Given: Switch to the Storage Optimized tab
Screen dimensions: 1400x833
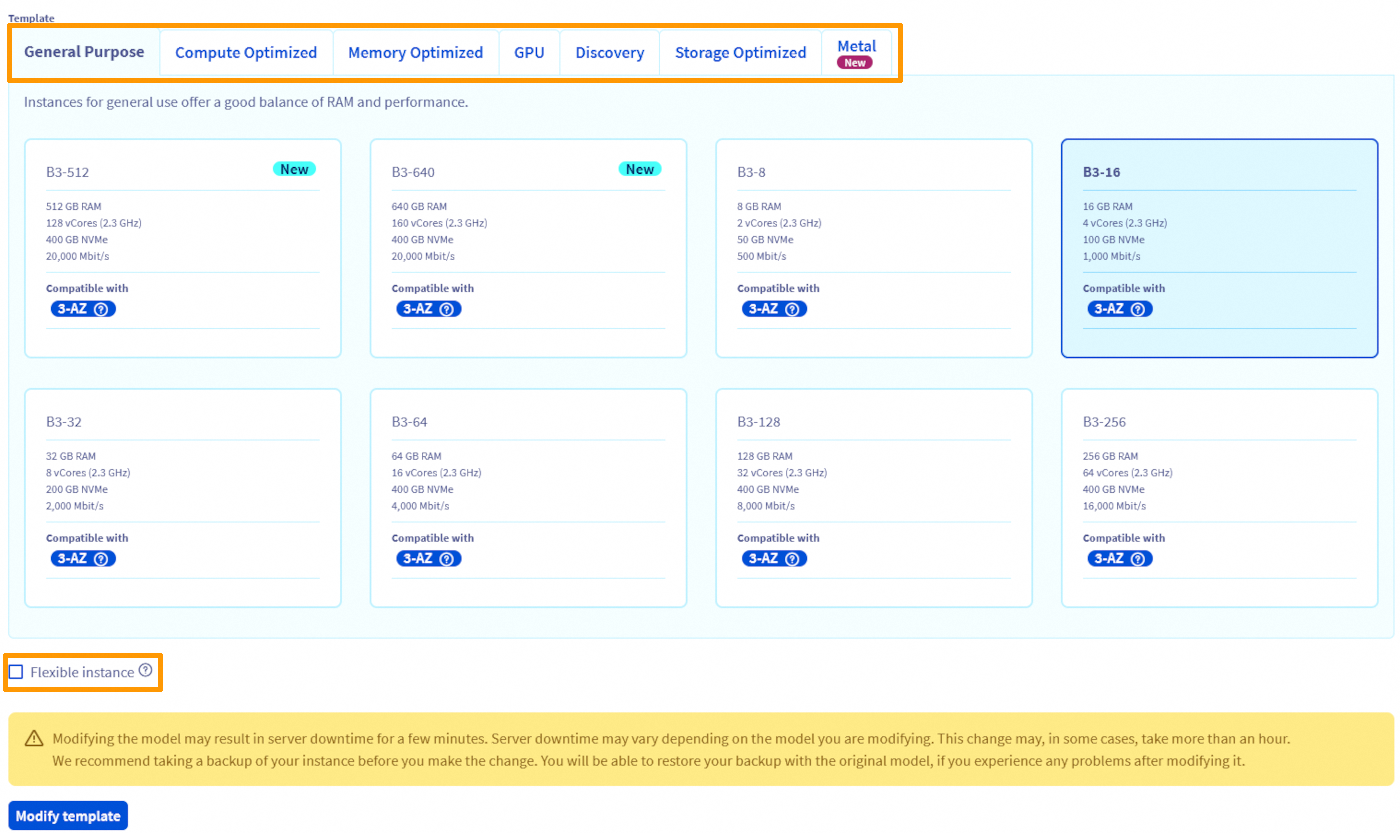Looking at the screenshot, I should pos(740,53).
